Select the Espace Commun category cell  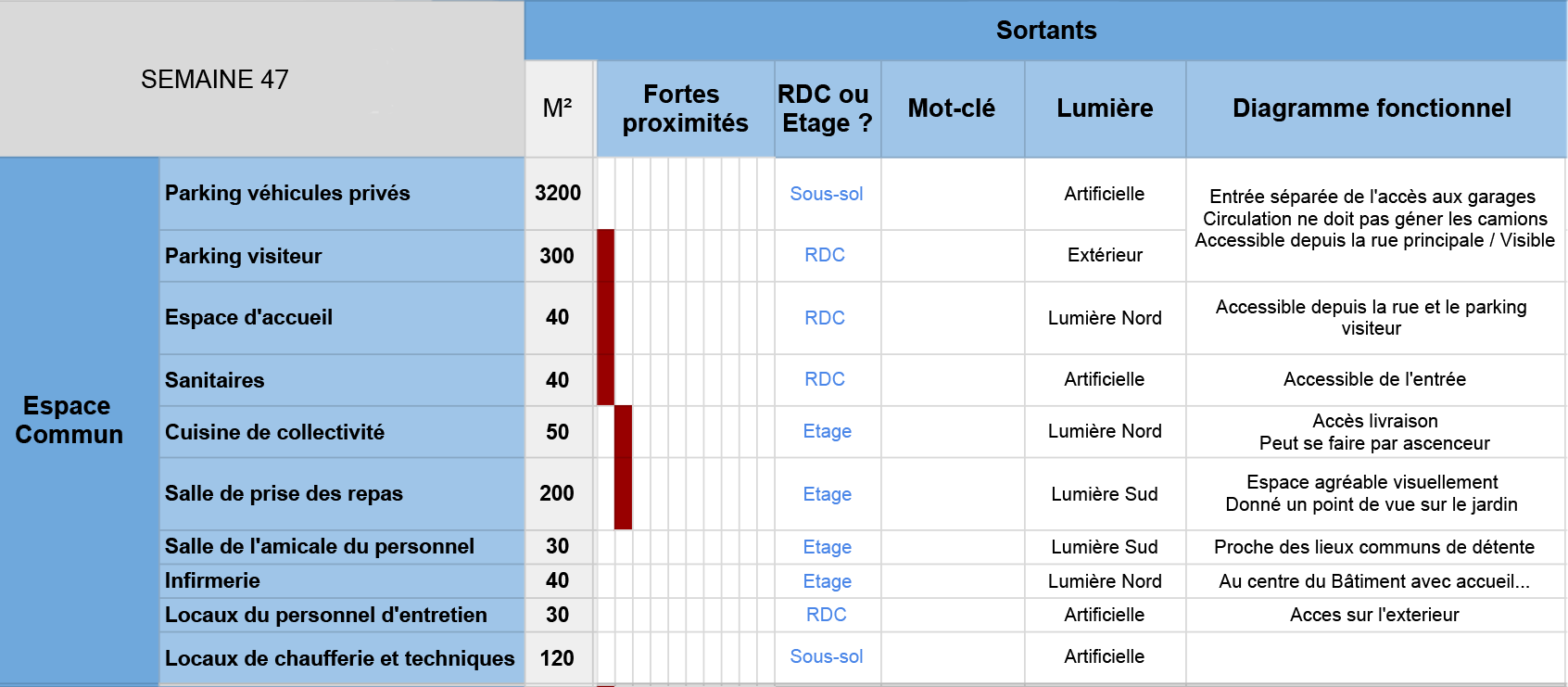tap(69, 420)
